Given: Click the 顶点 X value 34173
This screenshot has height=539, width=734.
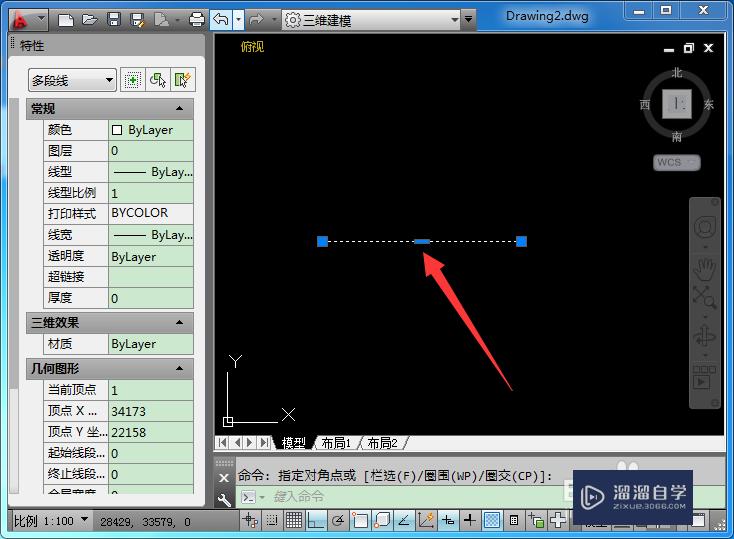Looking at the screenshot, I should (151, 411).
